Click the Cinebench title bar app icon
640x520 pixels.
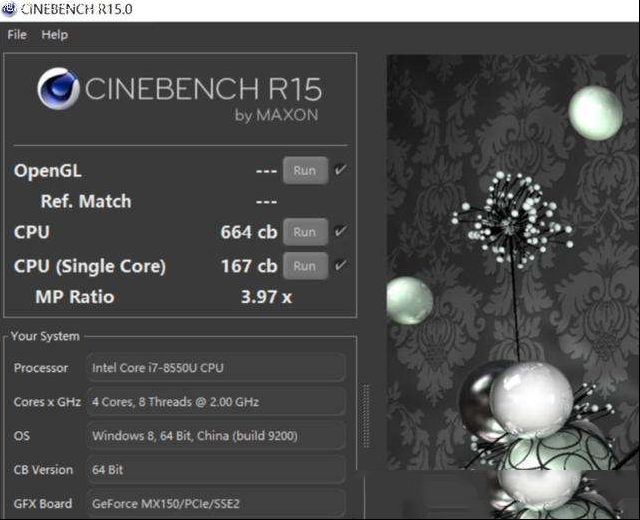point(9,9)
